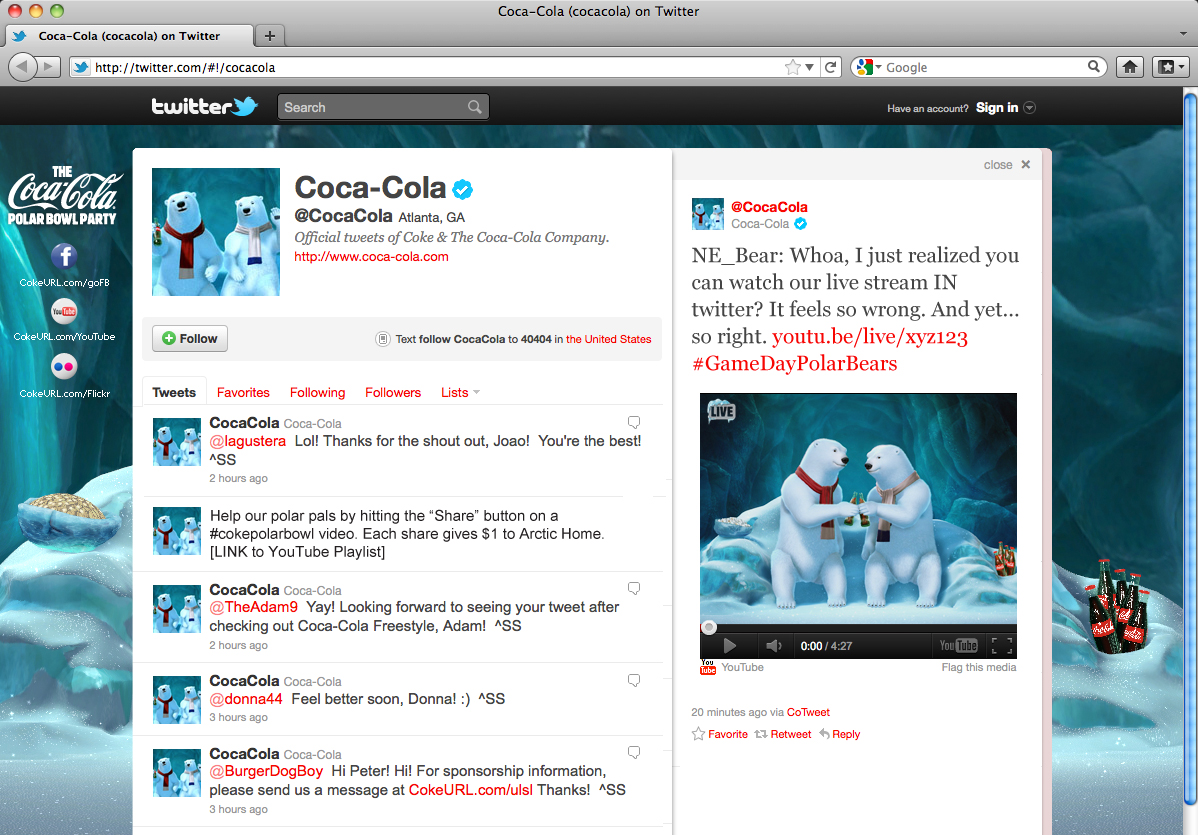Mute the video with speaker icon

(773, 646)
